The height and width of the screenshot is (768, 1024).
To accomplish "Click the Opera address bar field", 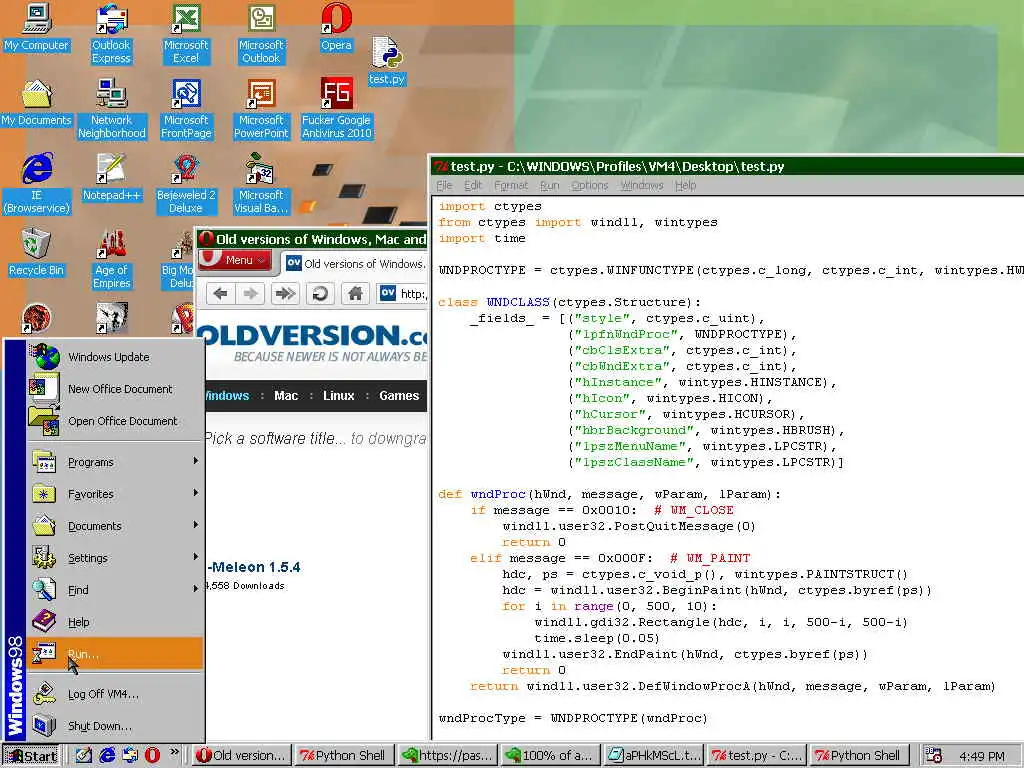I will [x=403, y=294].
